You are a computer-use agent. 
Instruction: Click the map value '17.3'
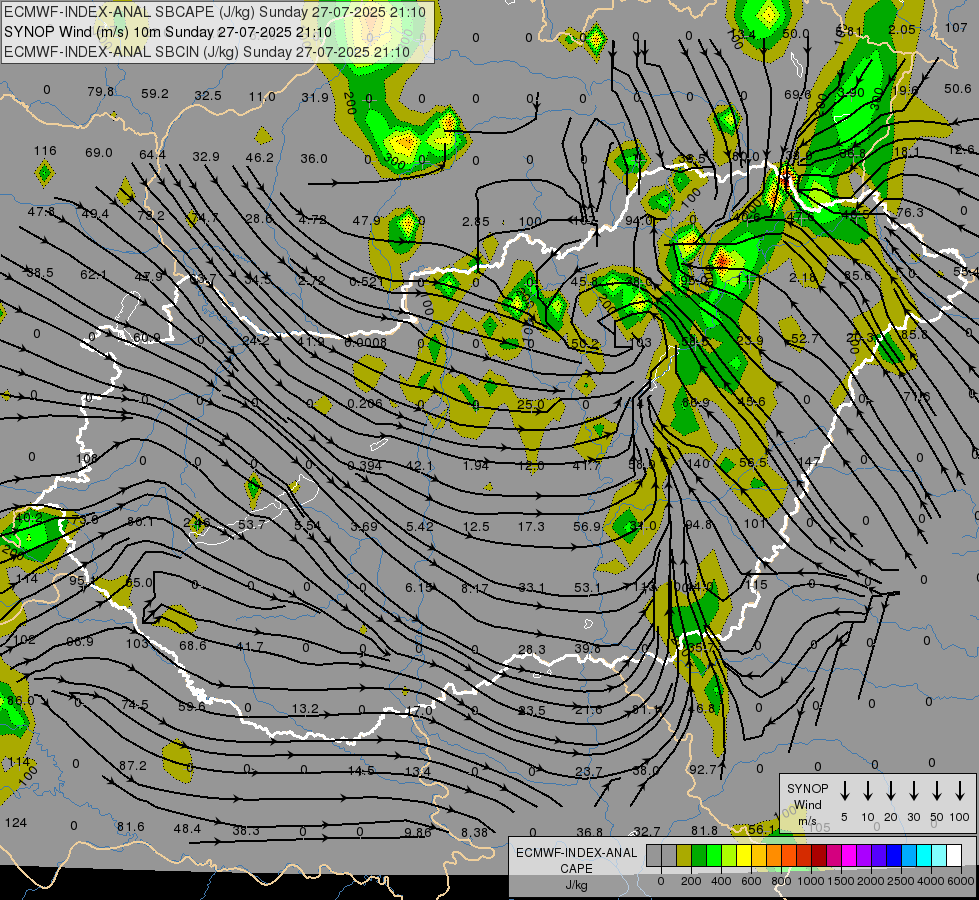click(531, 527)
